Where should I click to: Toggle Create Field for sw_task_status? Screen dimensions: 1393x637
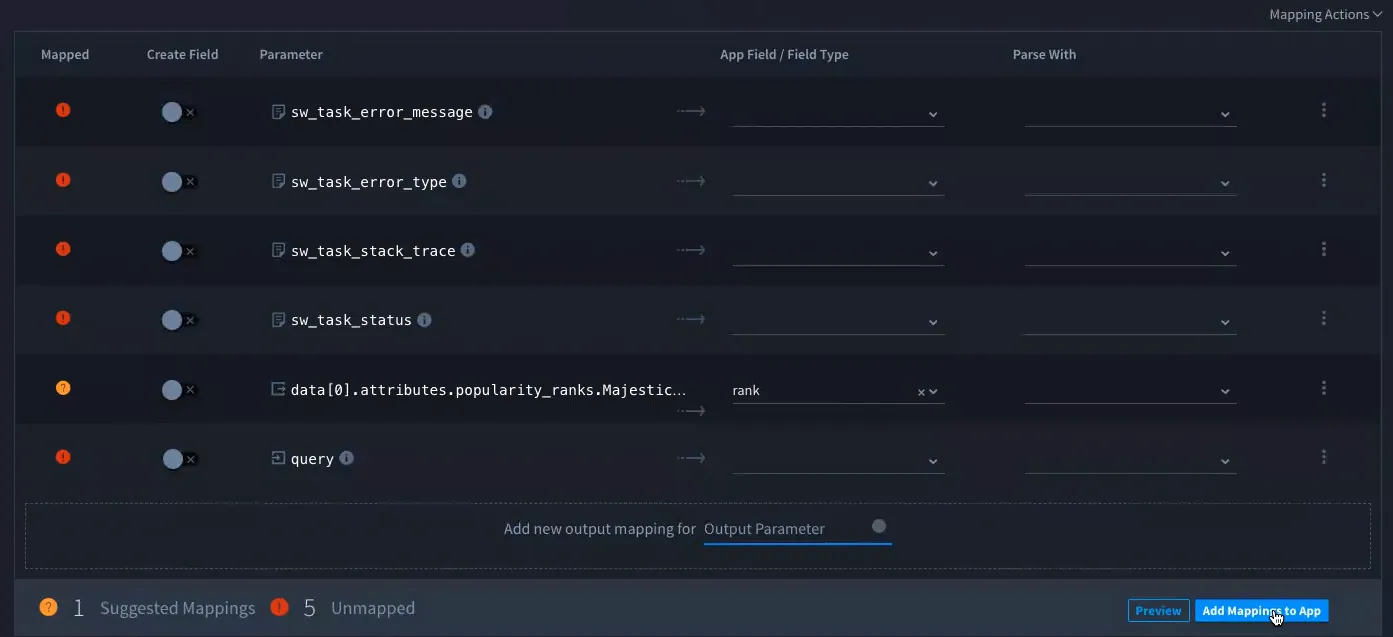coord(178,320)
